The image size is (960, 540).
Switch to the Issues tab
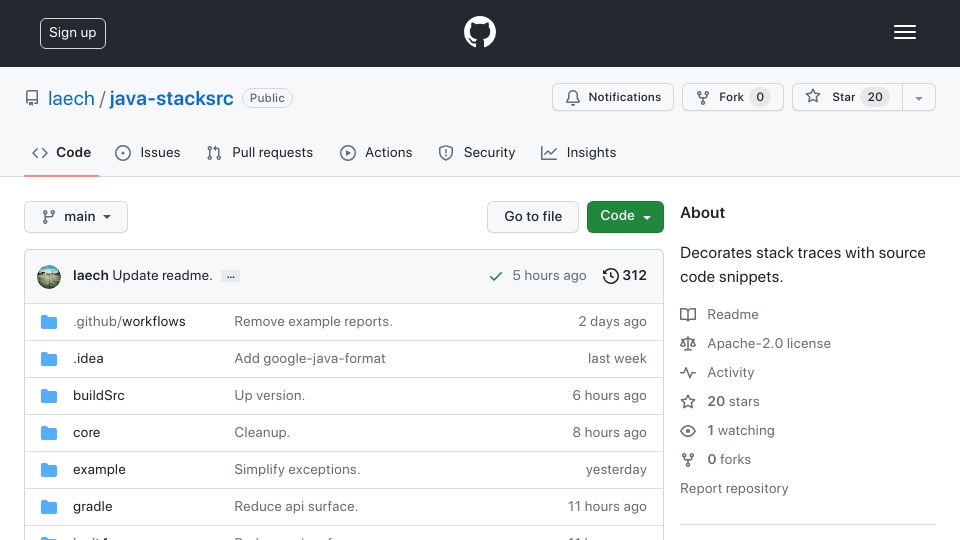coord(148,152)
